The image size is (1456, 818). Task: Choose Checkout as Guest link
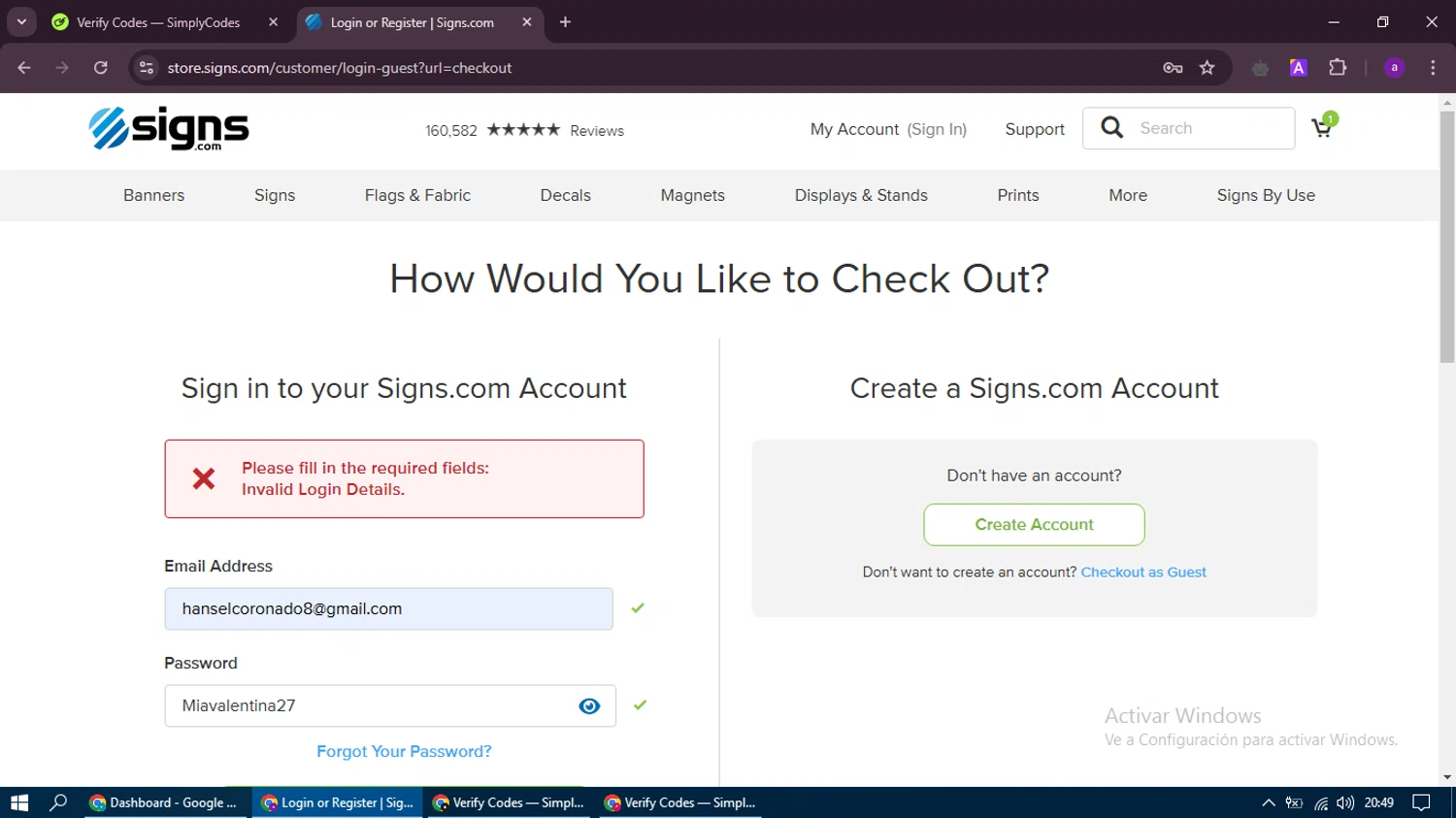click(x=1143, y=573)
